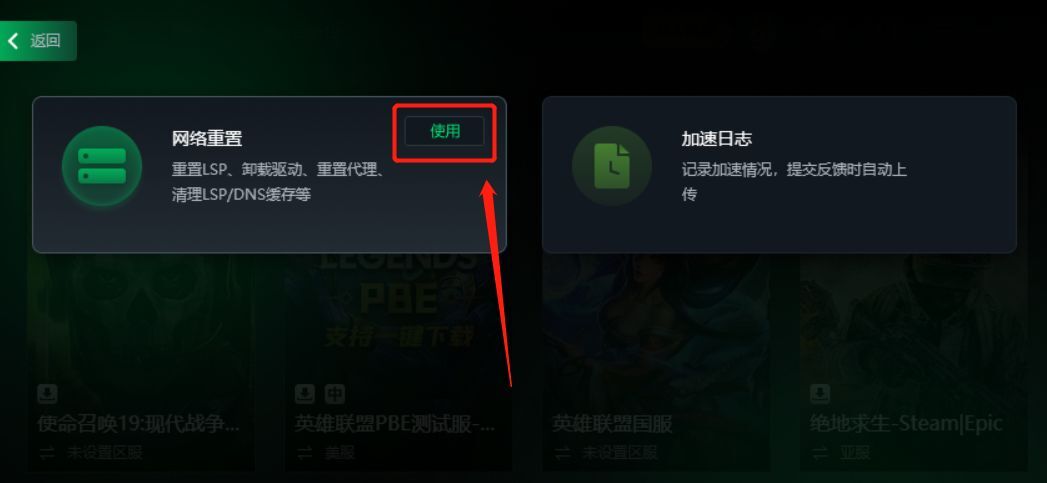Screen dimensions: 1047x483
Task: Click the download icon on 绝地求生 card
Action: 820,393
